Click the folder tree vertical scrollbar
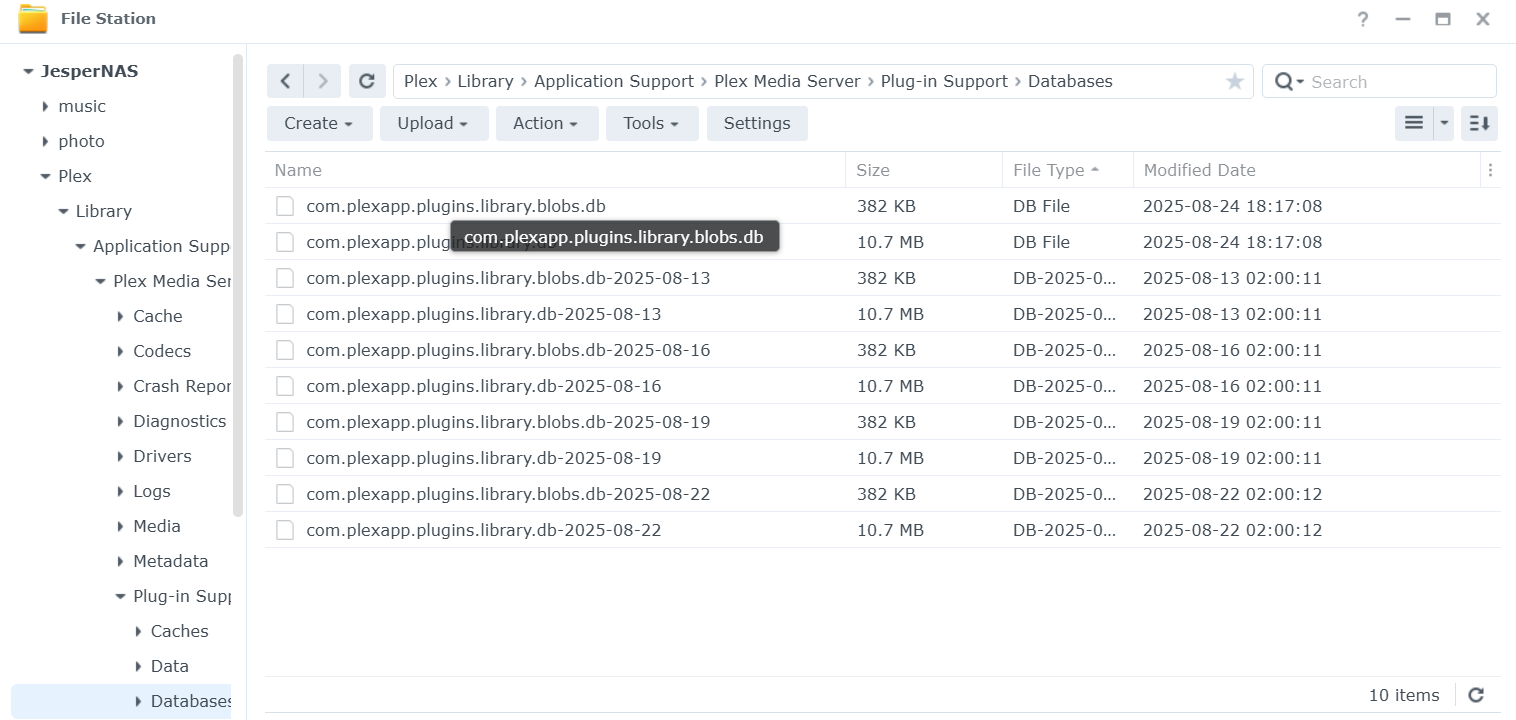 click(238, 285)
